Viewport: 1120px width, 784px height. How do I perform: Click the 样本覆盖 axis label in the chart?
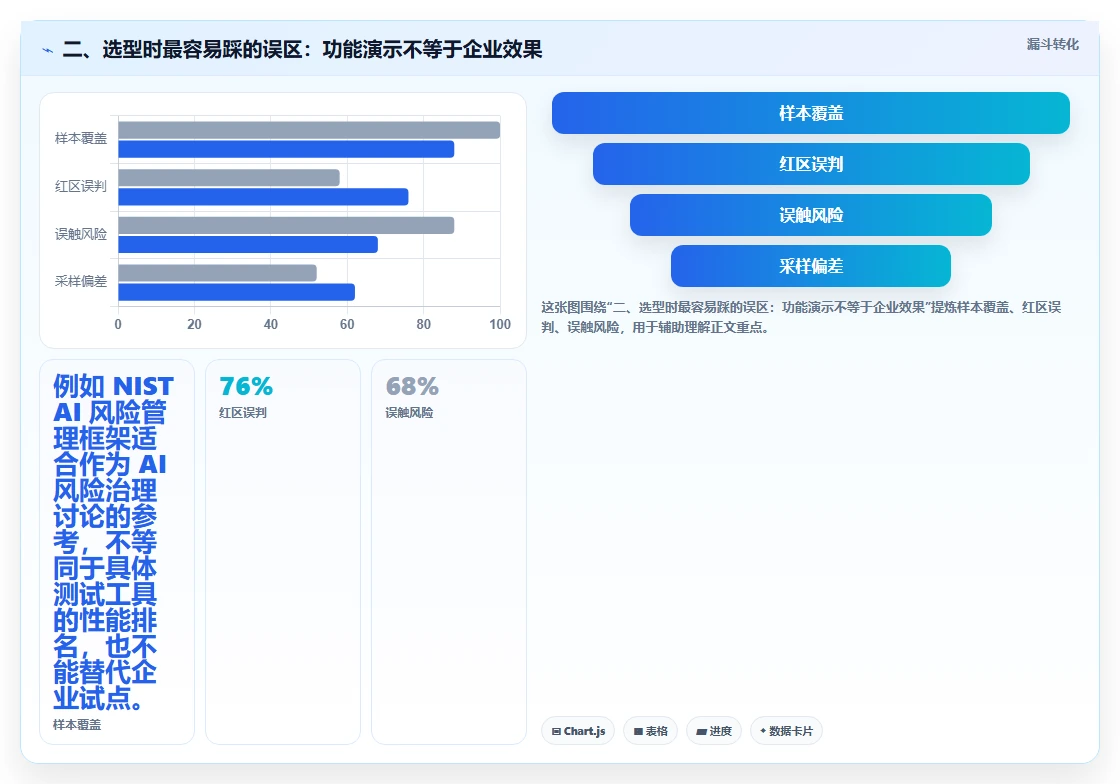[x=81, y=139]
